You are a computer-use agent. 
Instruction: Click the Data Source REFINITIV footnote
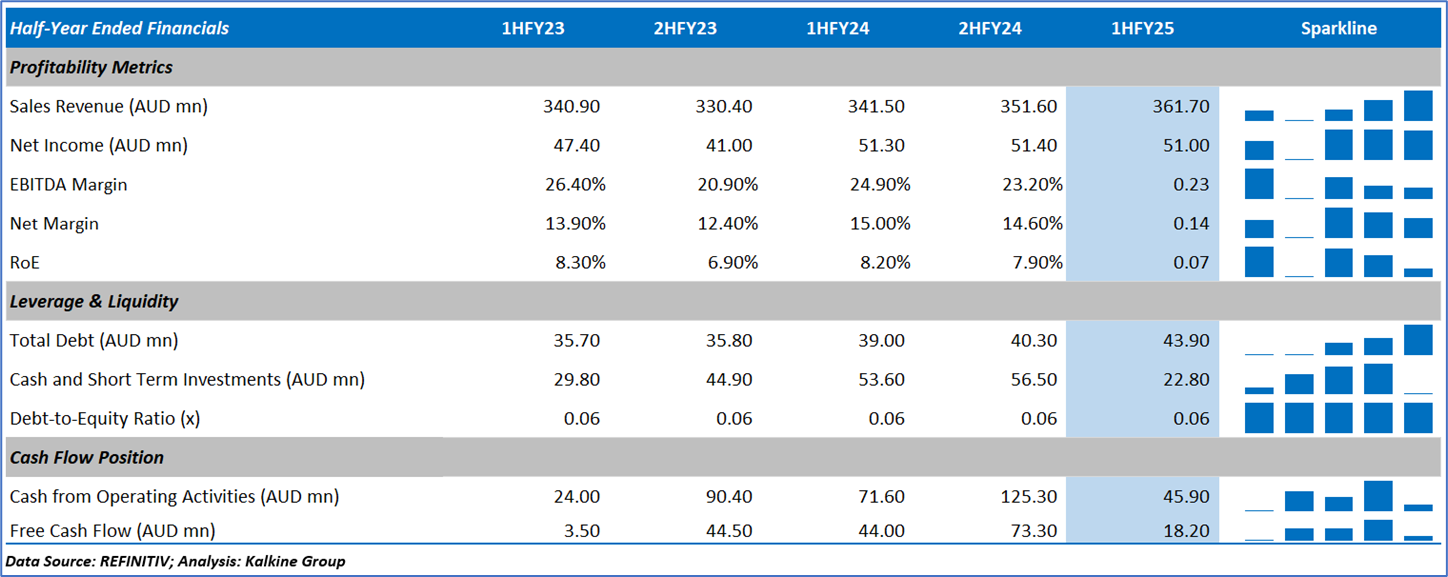pyautogui.click(x=175, y=561)
